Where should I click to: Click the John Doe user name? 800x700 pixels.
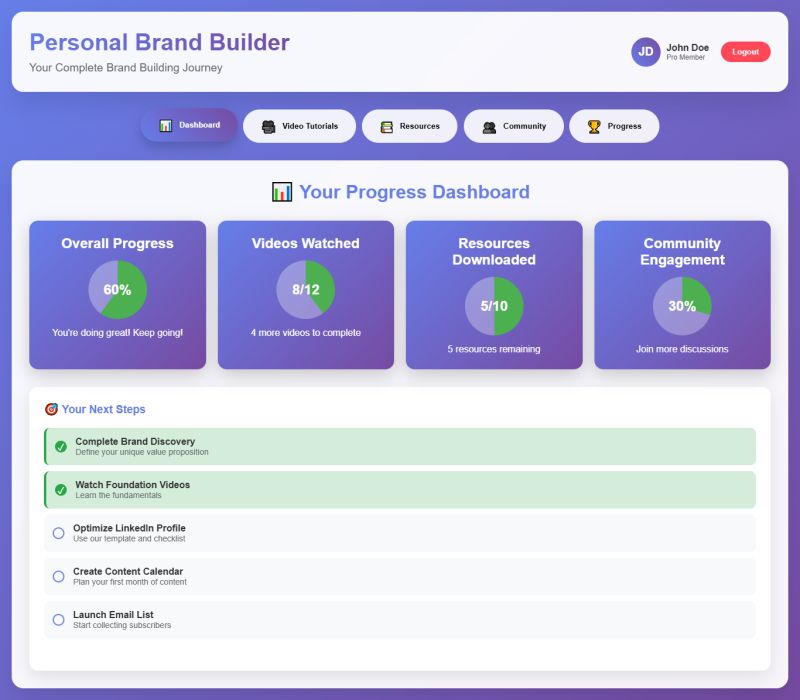pos(687,47)
